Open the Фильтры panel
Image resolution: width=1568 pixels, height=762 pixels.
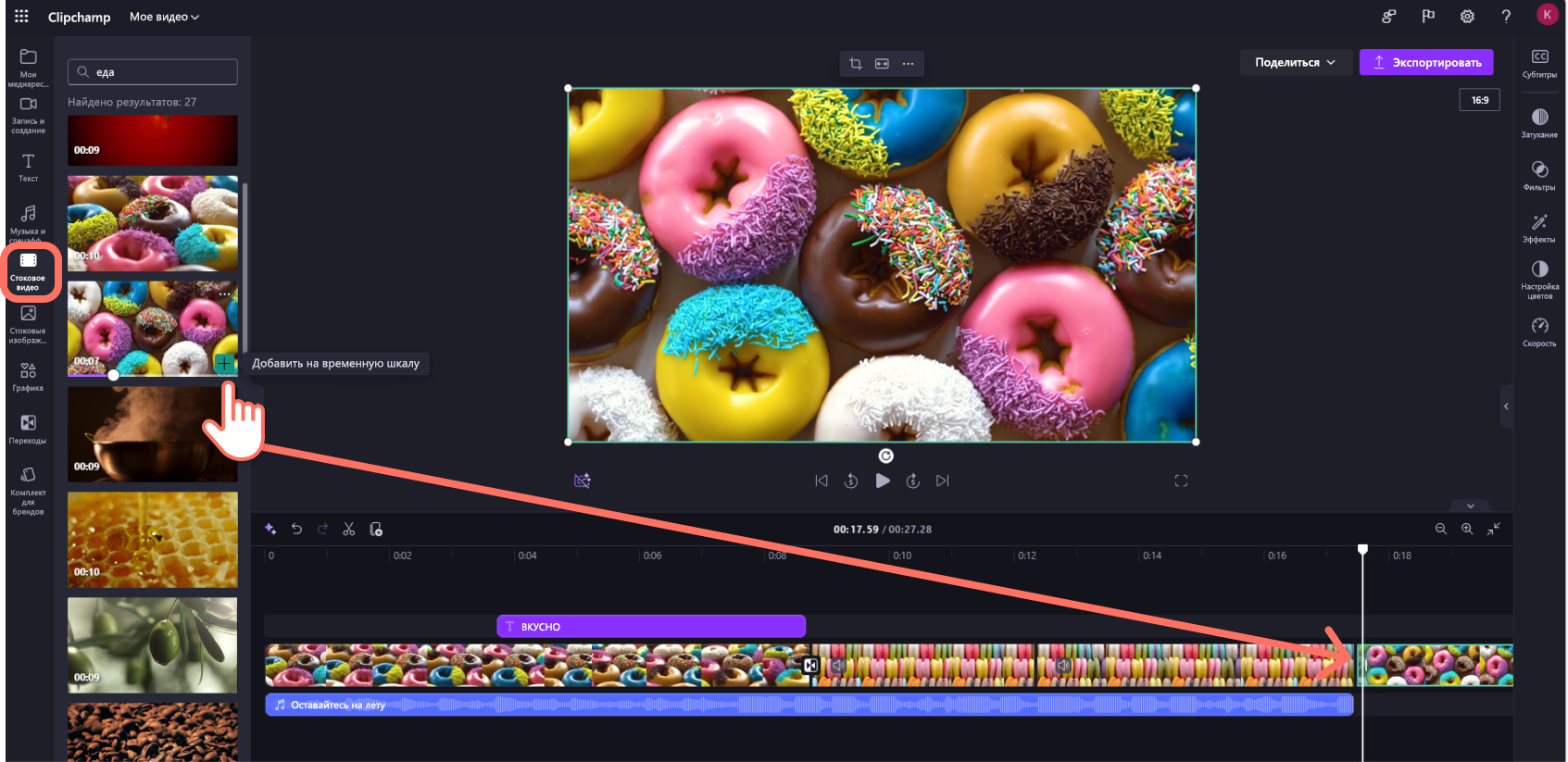[1539, 176]
